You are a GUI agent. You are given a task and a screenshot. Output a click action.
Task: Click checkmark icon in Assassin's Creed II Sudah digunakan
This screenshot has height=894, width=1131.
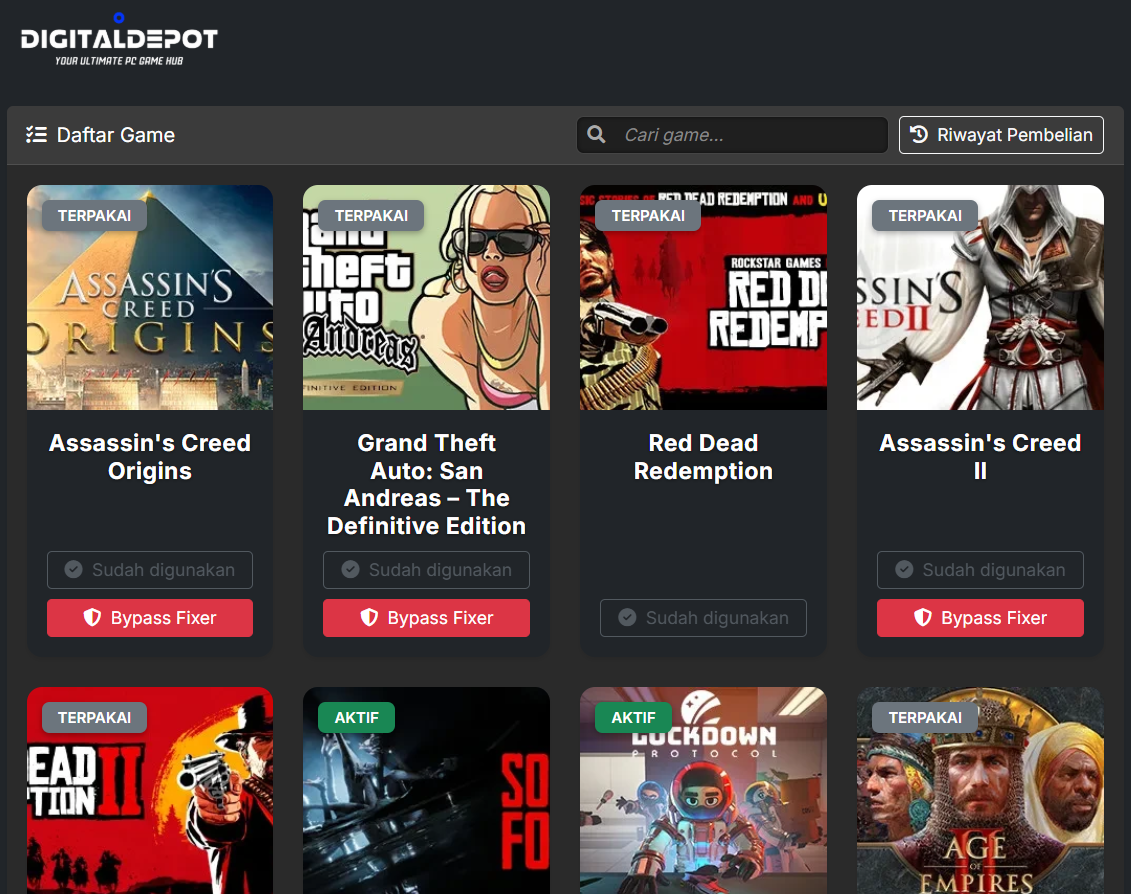pyautogui.click(x=904, y=569)
